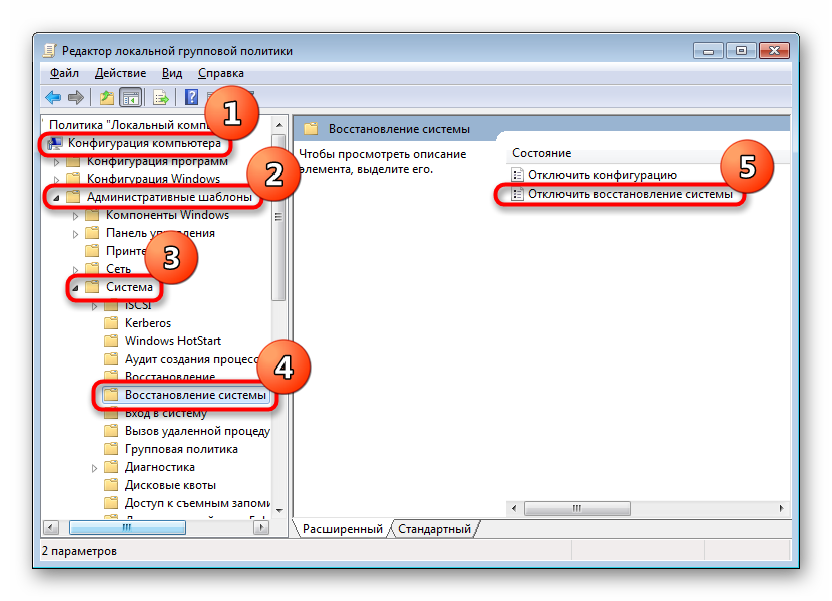Click the Back arrow toolbar icon

pyautogui.click(x=53, y=97)
